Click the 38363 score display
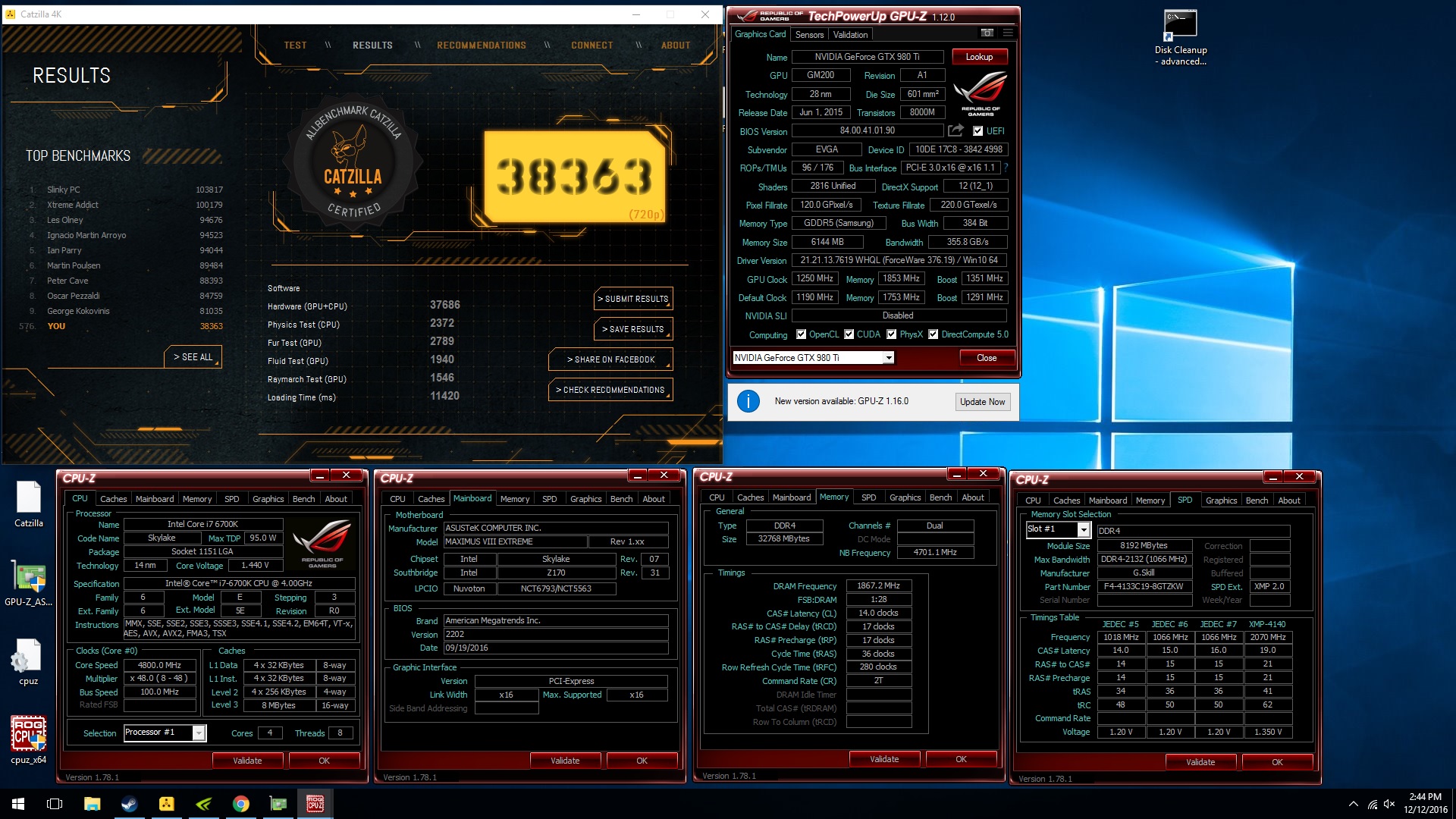The height and width of the screenshot is (819, 1456). [x=574, y=177]
